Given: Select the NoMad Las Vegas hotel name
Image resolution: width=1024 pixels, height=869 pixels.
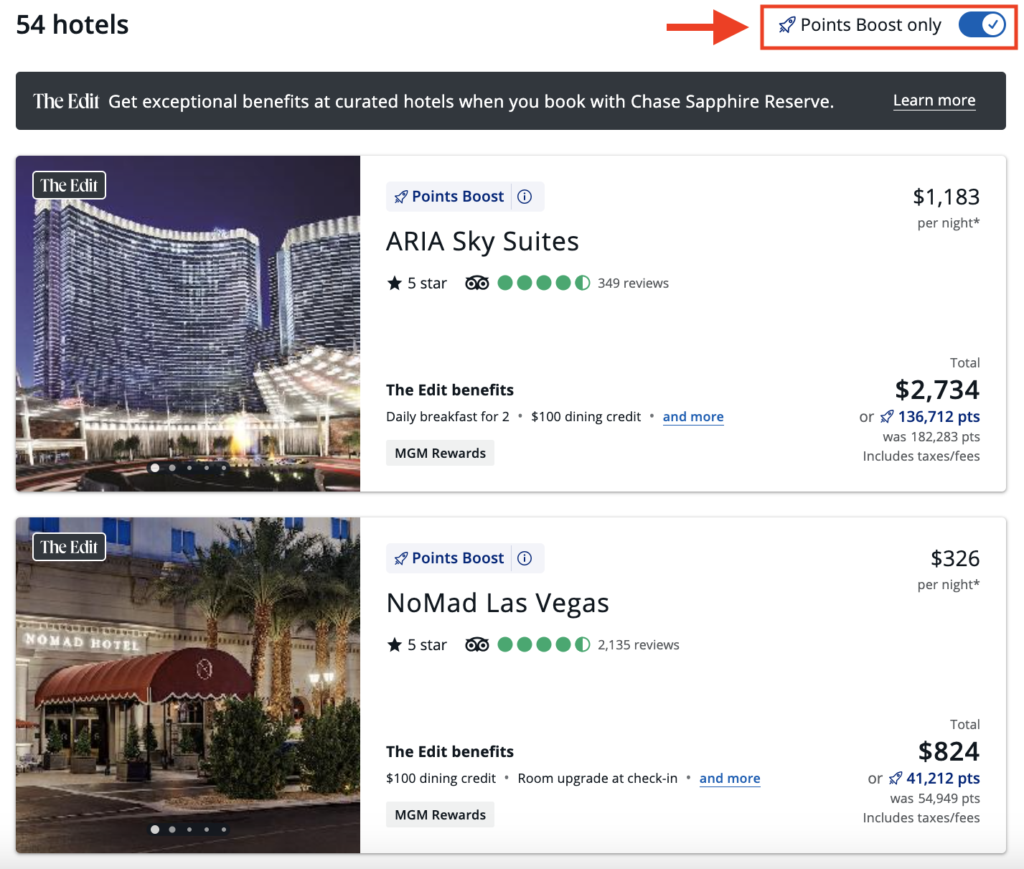Looking at the screenshot, I should click(x=497, y=603).
